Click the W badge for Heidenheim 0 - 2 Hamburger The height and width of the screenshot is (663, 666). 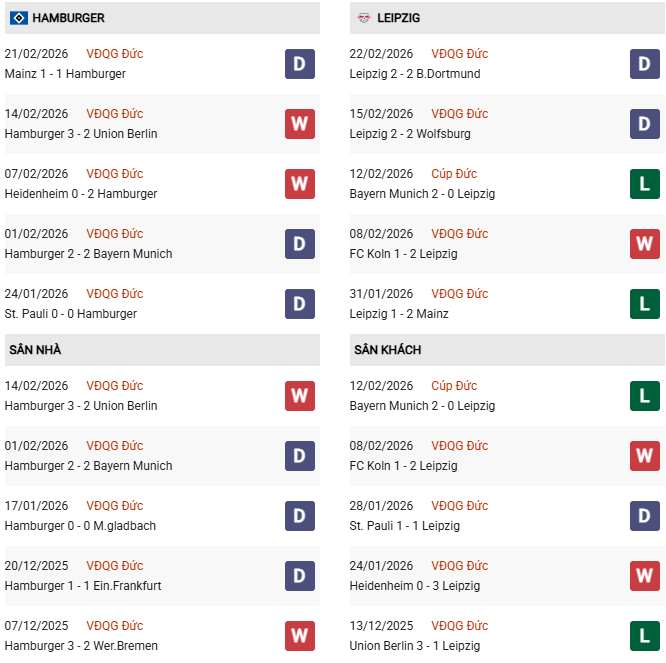[300, 184]
